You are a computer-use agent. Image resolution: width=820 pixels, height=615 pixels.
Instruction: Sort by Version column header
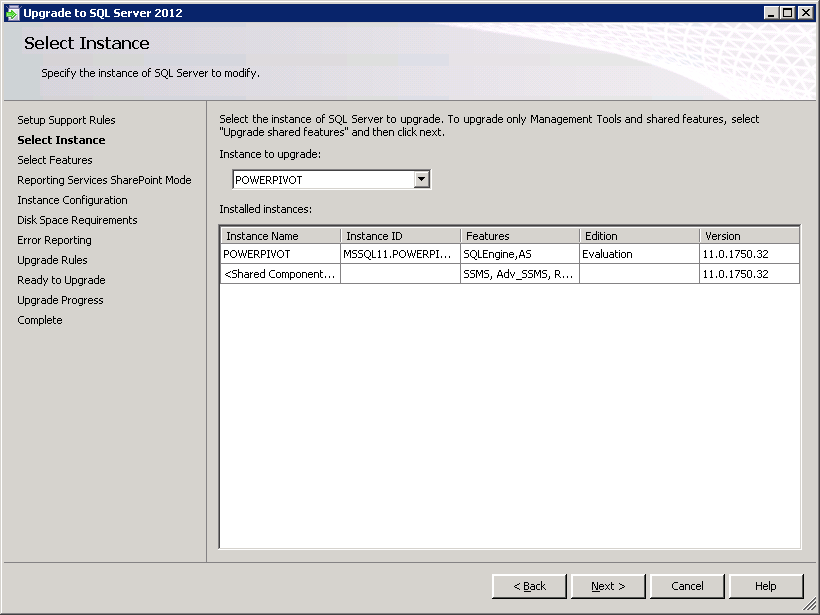(x=749, y=236)
